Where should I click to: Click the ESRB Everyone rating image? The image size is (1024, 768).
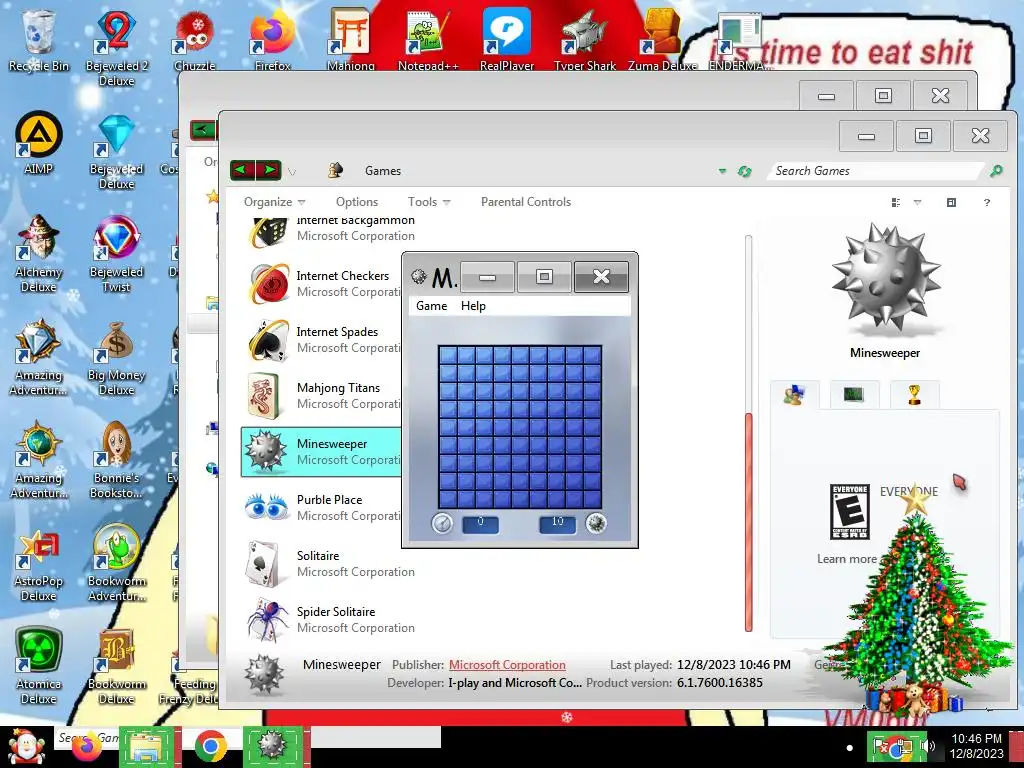(x=850, y=511)
